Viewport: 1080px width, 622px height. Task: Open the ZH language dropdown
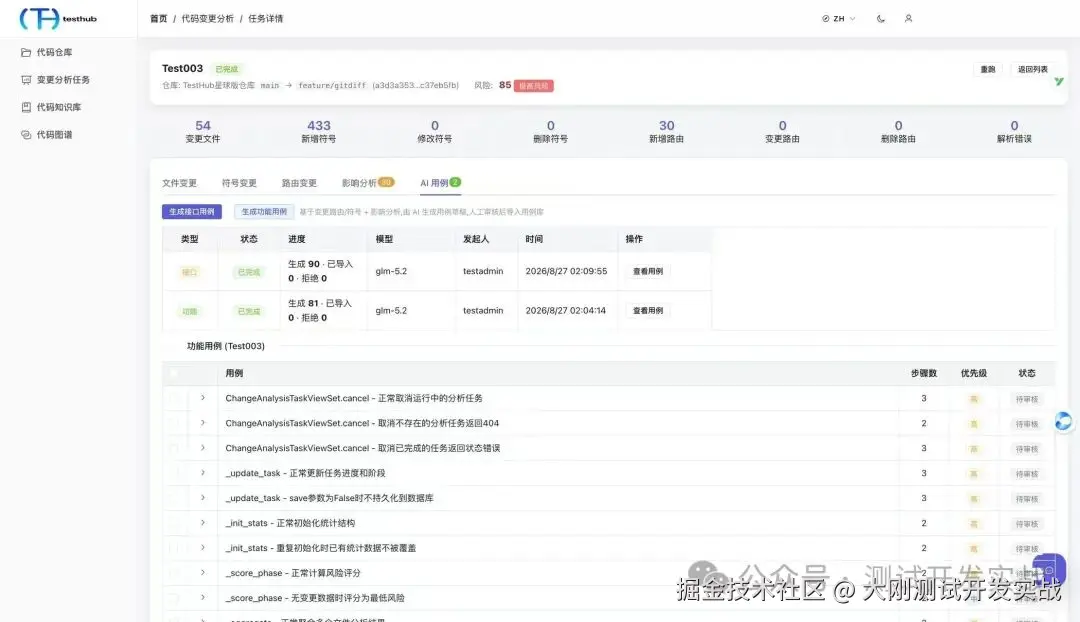point(838,19)
